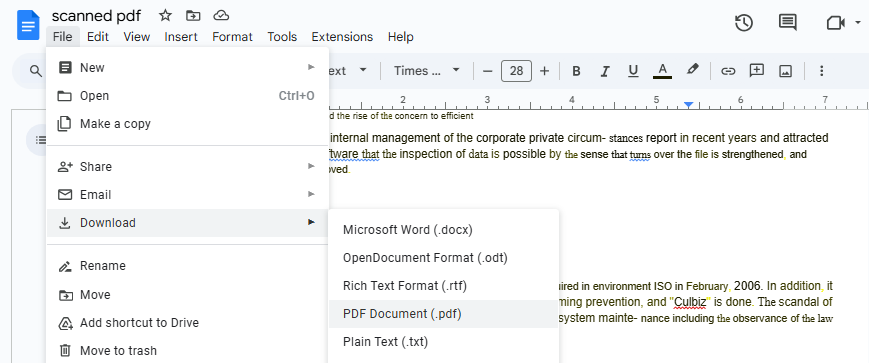The height and width of the screenshot is (363, 869).
Task: Choose Open in the File menu
Action: [x=187, y=96]
